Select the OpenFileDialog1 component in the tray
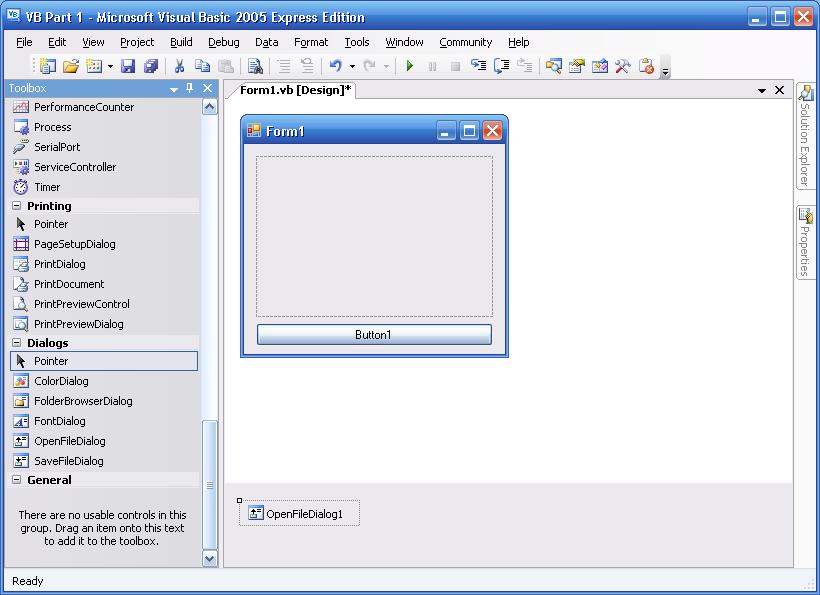The image size is (820, 595). [298, 512]
